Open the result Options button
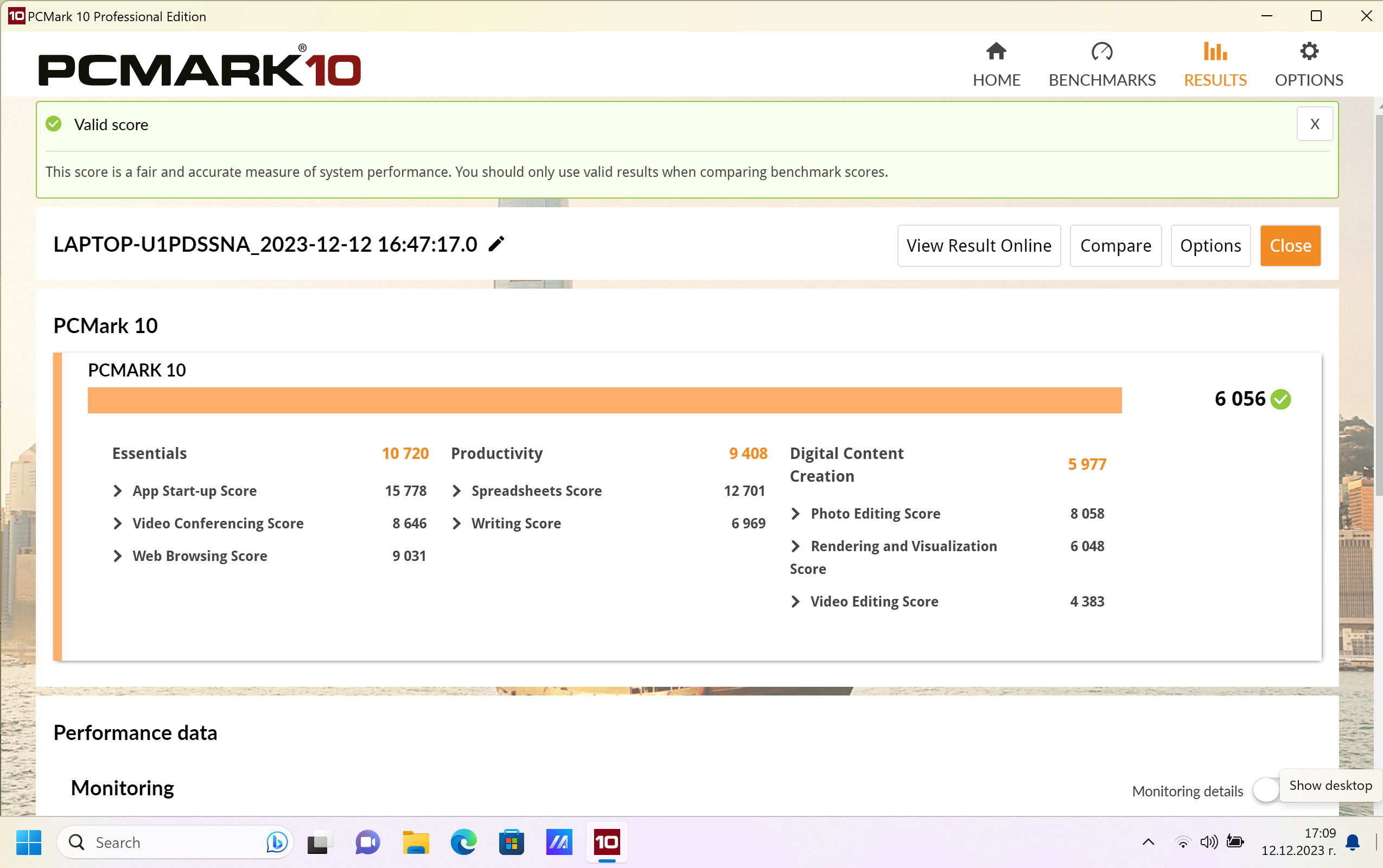 click(1210, 246)
